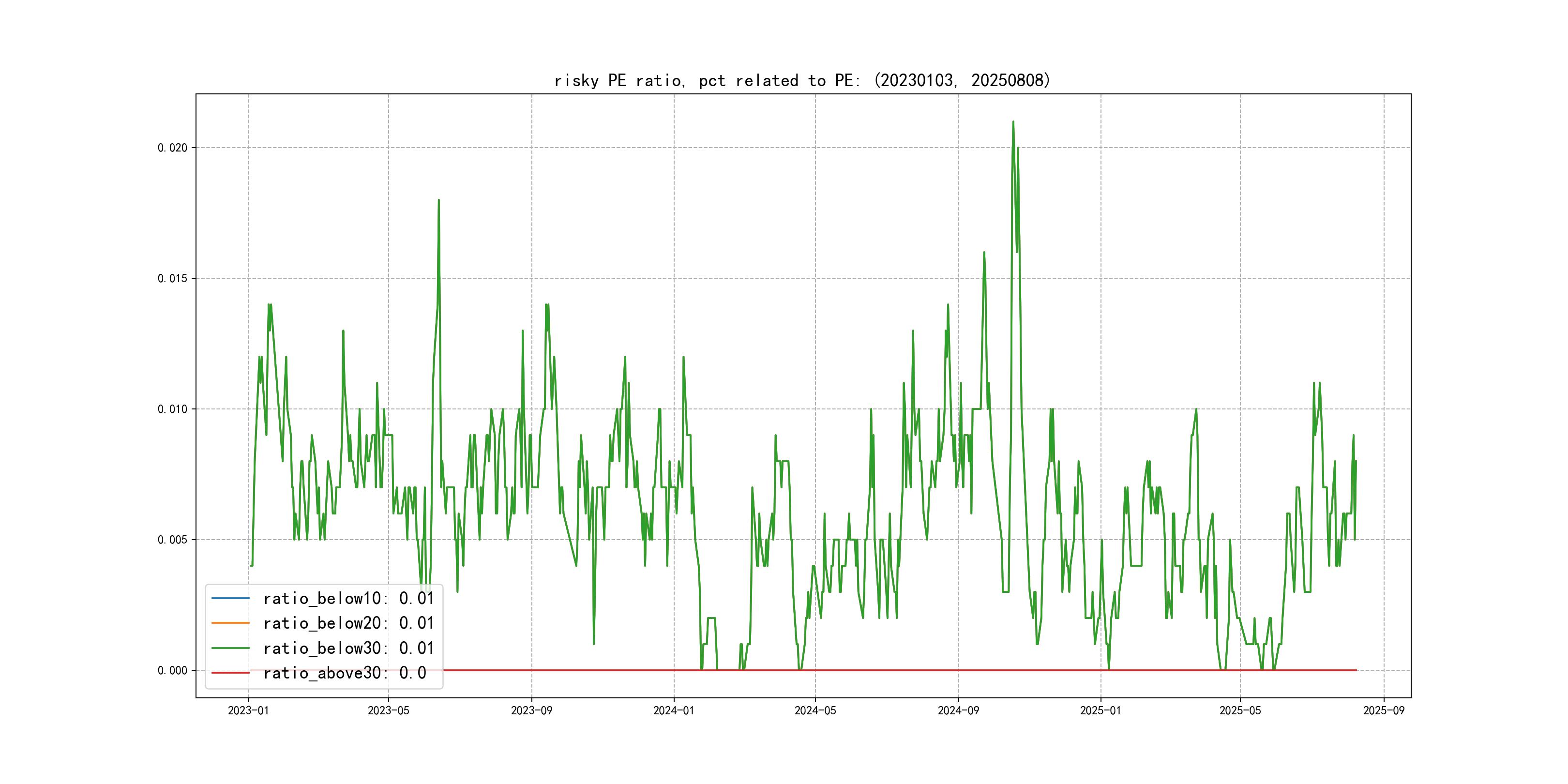Click the 2025-09 x-axis tick label
The image size is (1568, 784).
coord(1384,711)
